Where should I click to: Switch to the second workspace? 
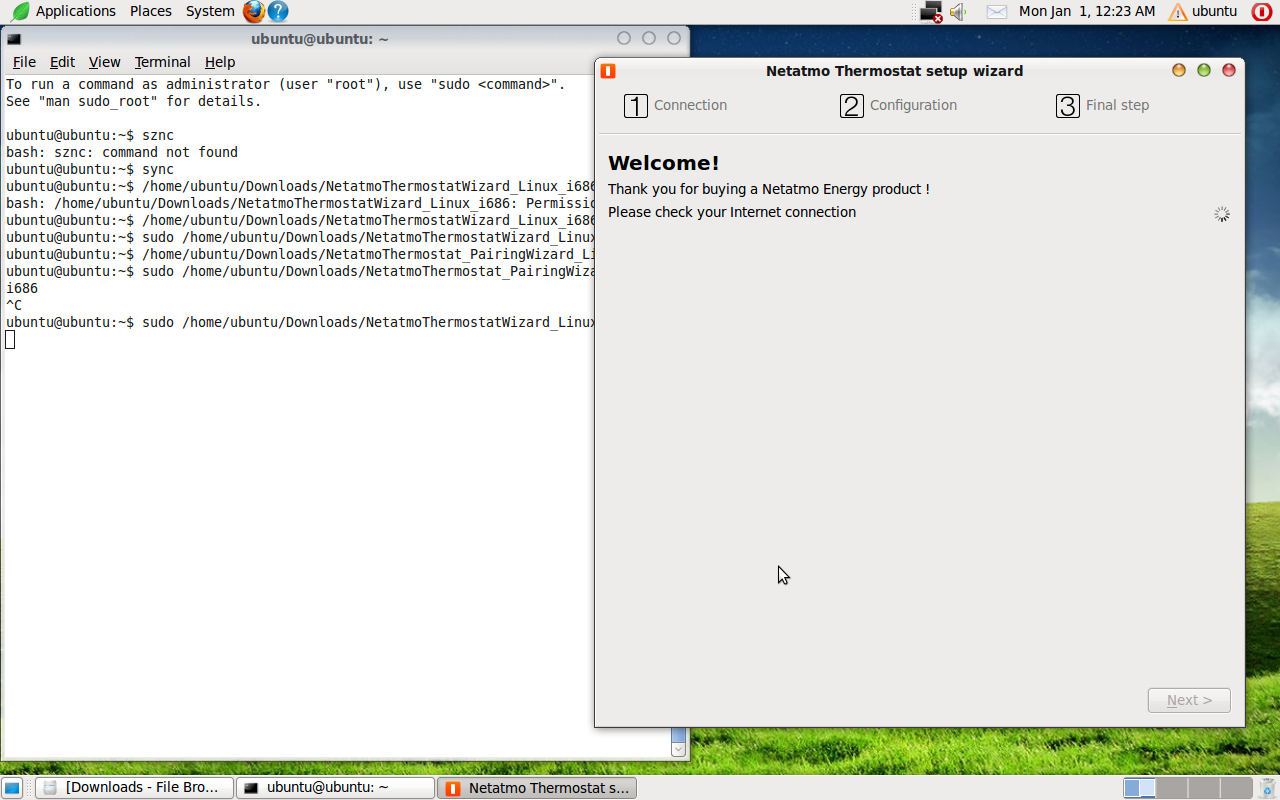point(1171,788)
